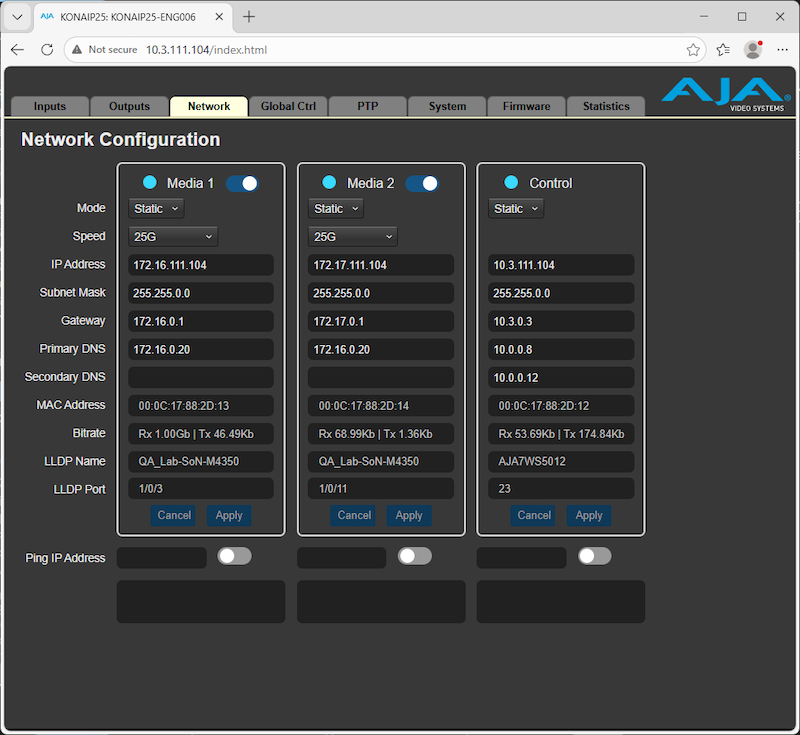Click the Ping IP Address field for Media 1
The height and width of the screenshot is (735, 800).
pyautogui.click(x=160, y=556)
